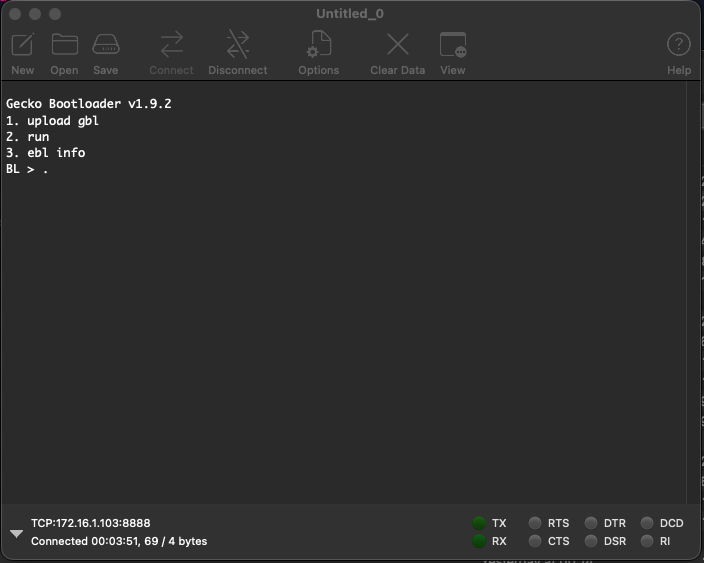Click the RI status indicator
Viewport: 704px width, 563px height.
(647, 541)
